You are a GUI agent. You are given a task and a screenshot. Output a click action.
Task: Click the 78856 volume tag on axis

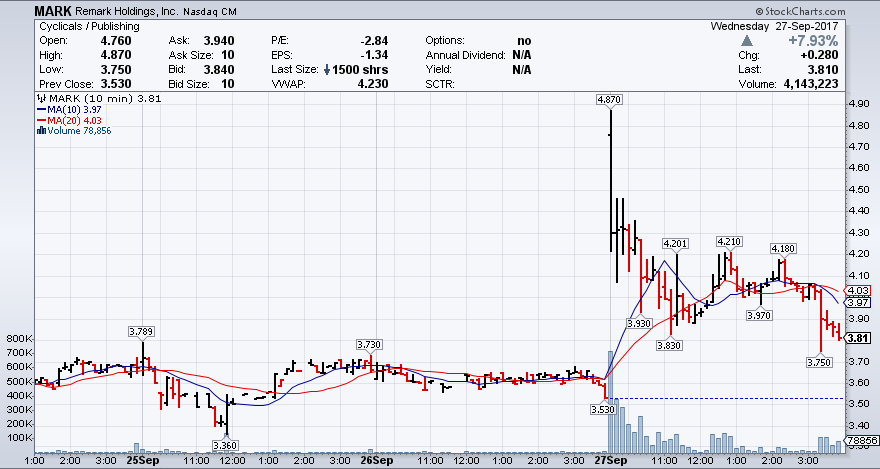point(861,440)
